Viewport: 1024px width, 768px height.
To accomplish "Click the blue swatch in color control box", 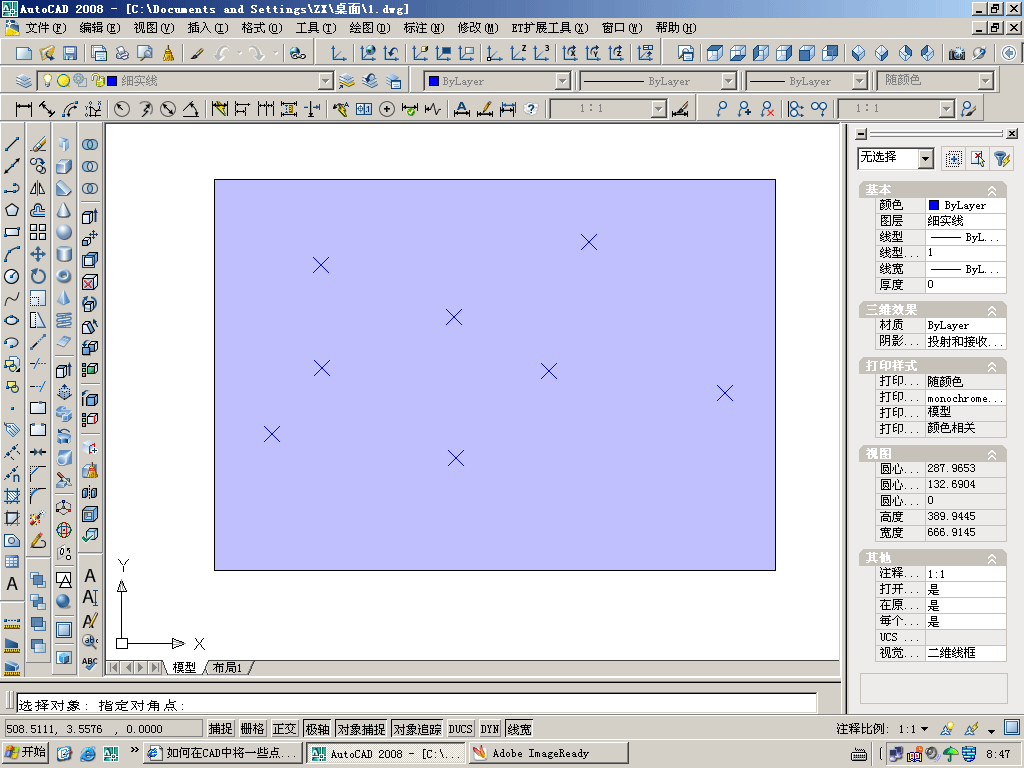I will tap(434, 81).
